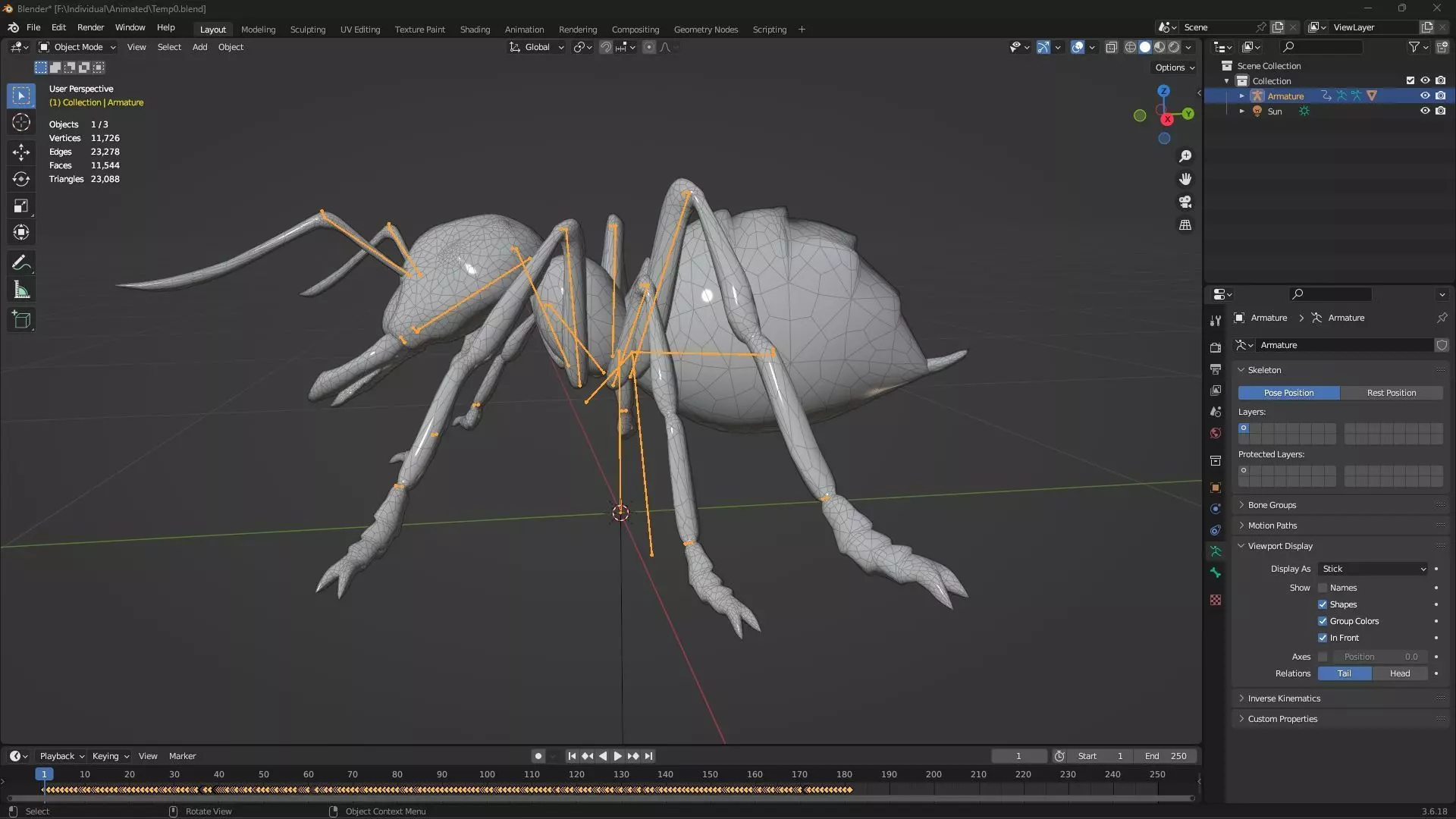Viewport: 1456px width, 819px height.
Task: Open the Display As Stick dropdown
Action: (1373, 569)
